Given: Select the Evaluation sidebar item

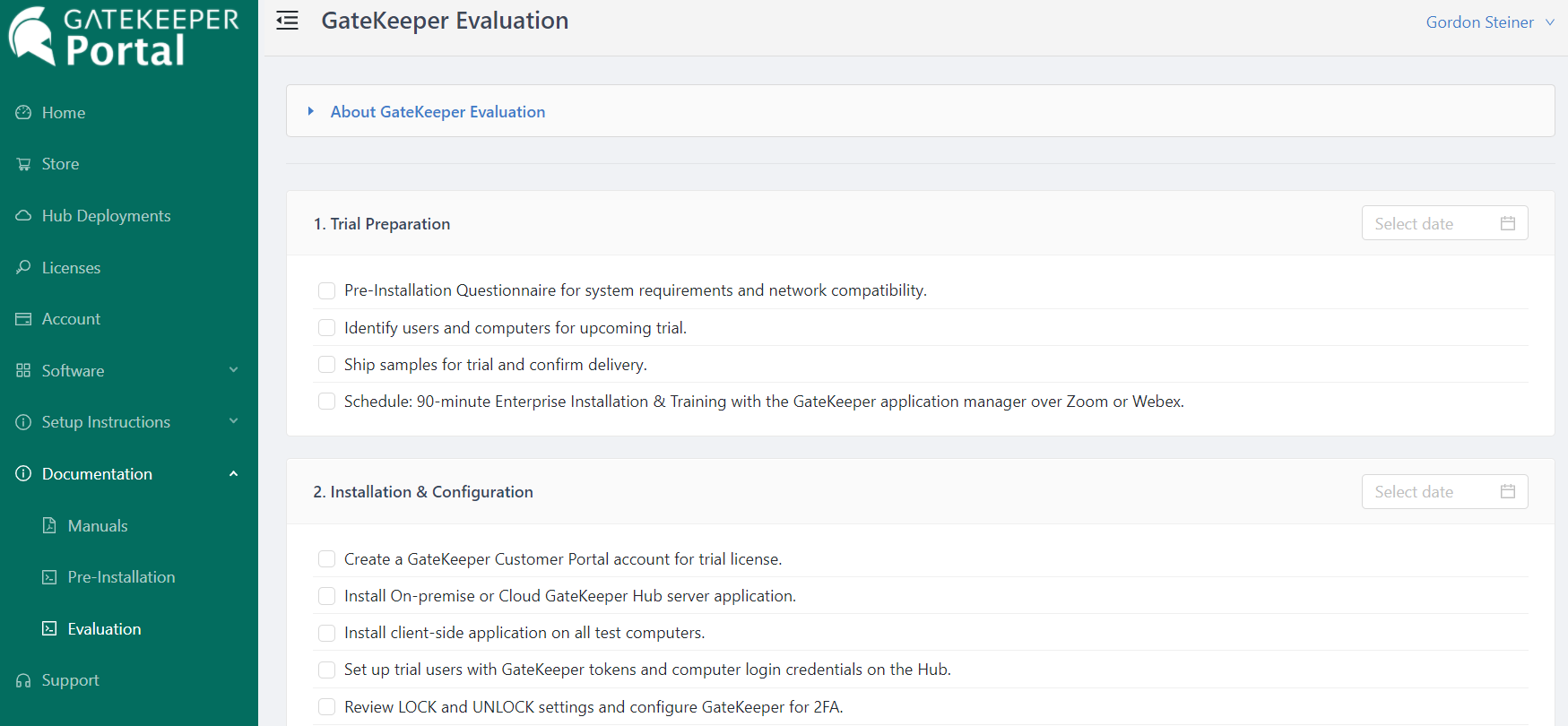Looking at the screenshot, I should point(104,629).
